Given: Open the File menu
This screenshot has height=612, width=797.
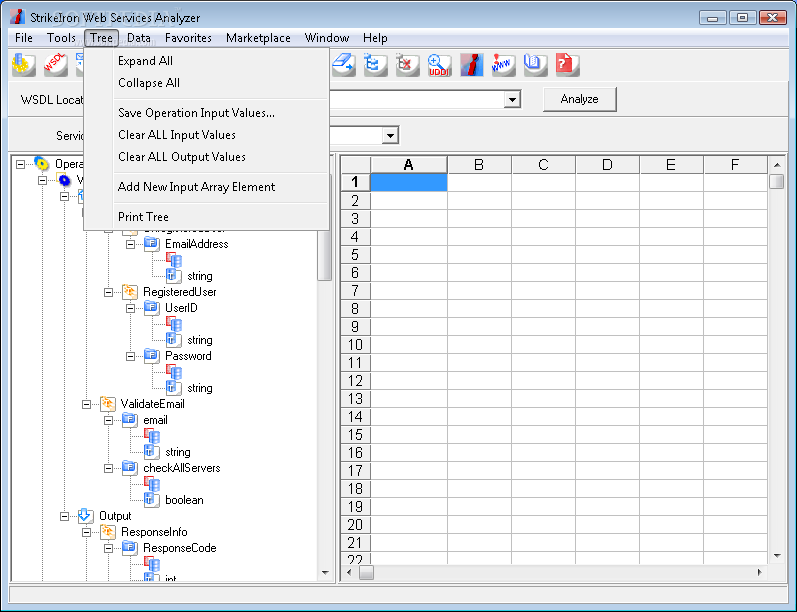Looking at the screenshot, I should pyautogui.click(x=23, y=38).
